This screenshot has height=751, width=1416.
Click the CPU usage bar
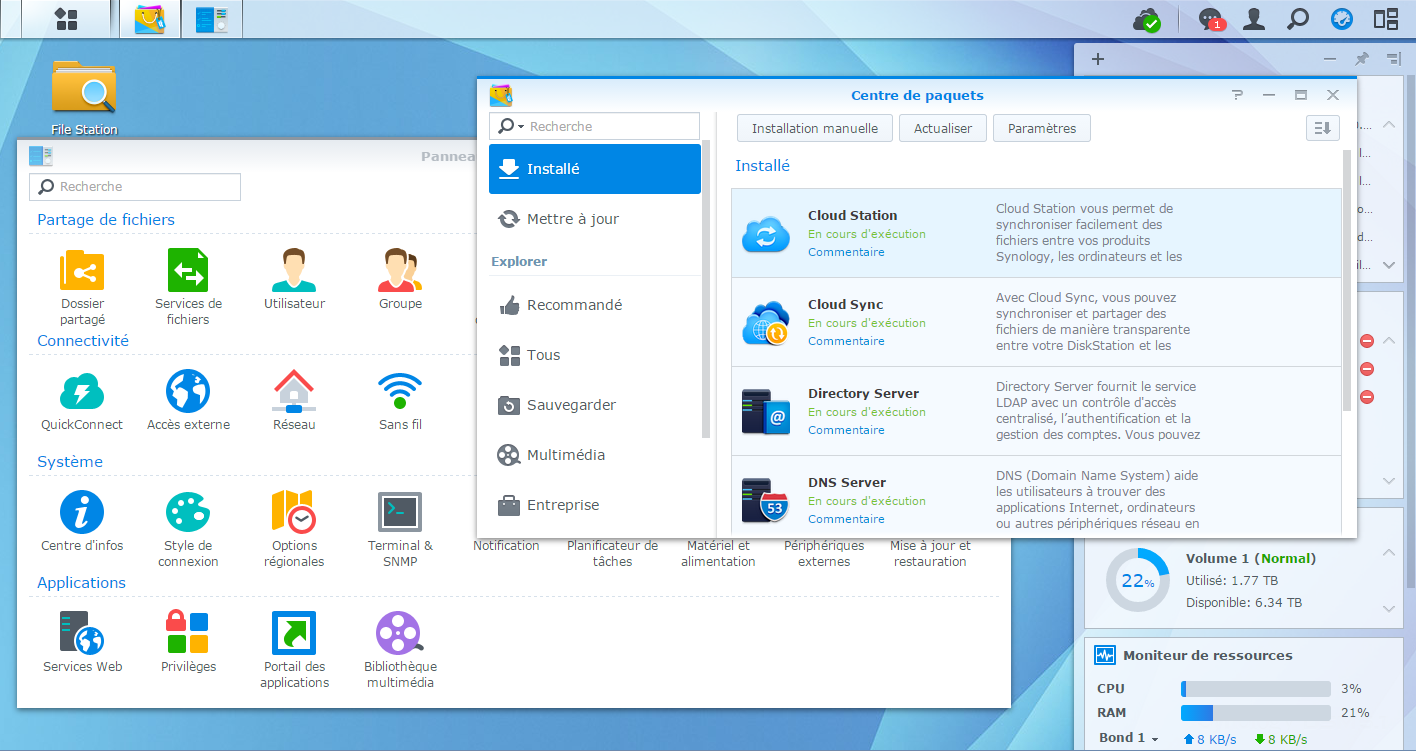(1256, 689)
